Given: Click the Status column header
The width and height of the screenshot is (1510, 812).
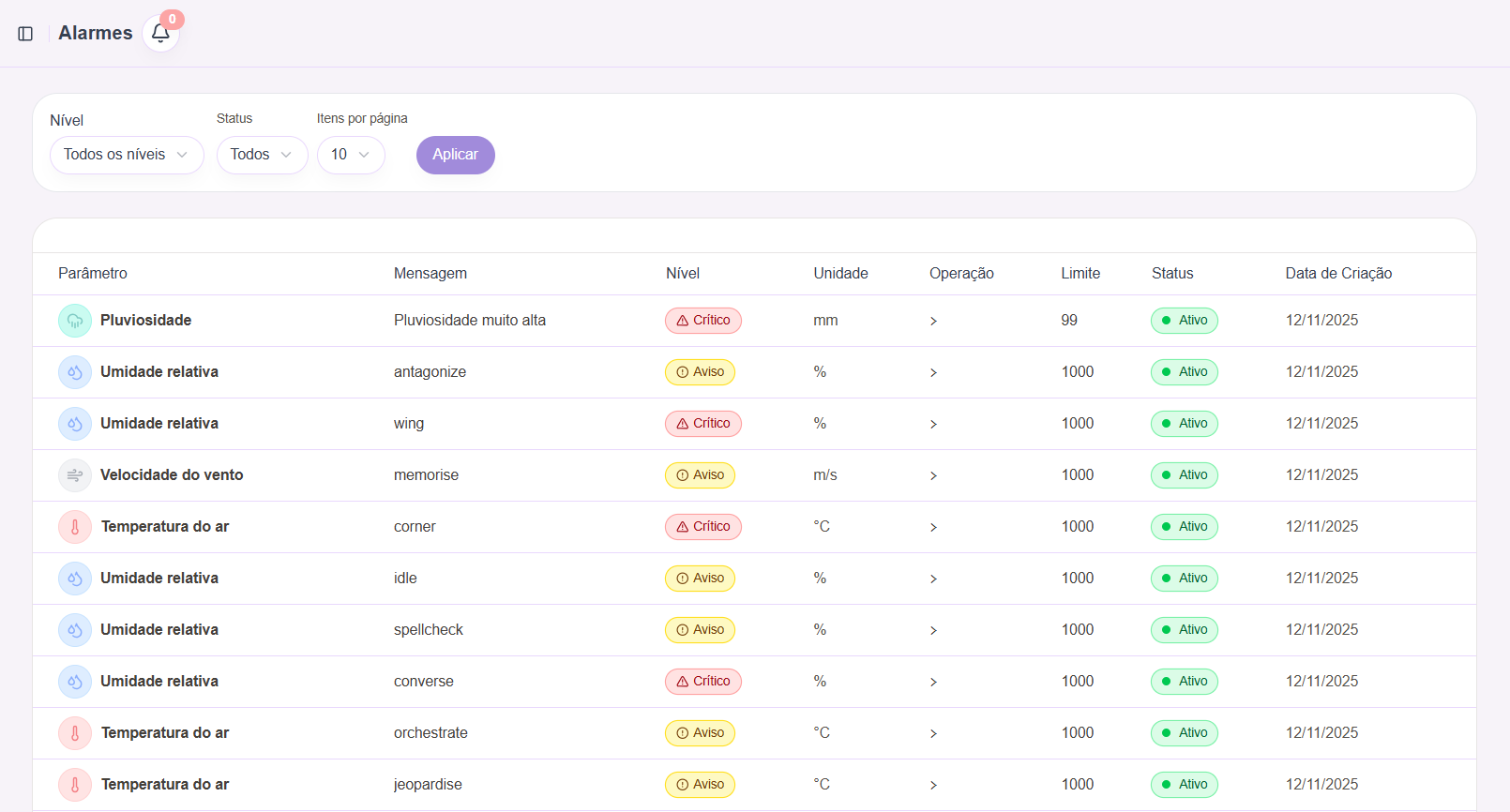Looking at the screenshot, I should 1172,274.
